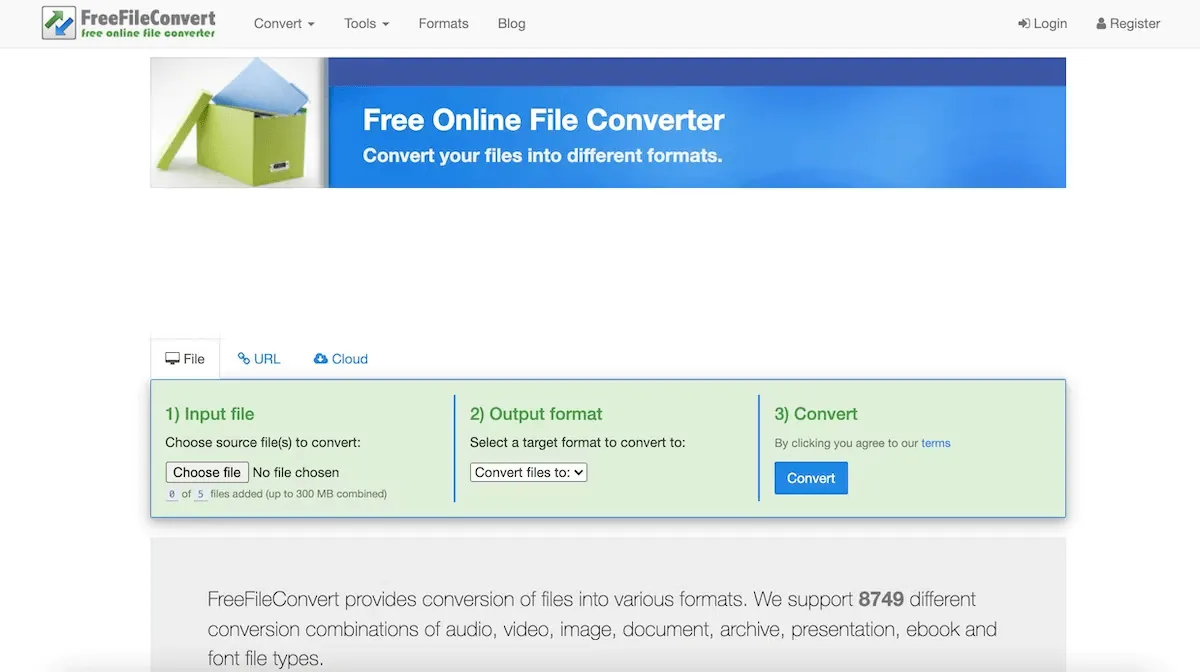The height and width of the screenshot is (672, 1200).
Task: Click the "Free Online File Converter" banner heading
Action: (x=543, y=120)
